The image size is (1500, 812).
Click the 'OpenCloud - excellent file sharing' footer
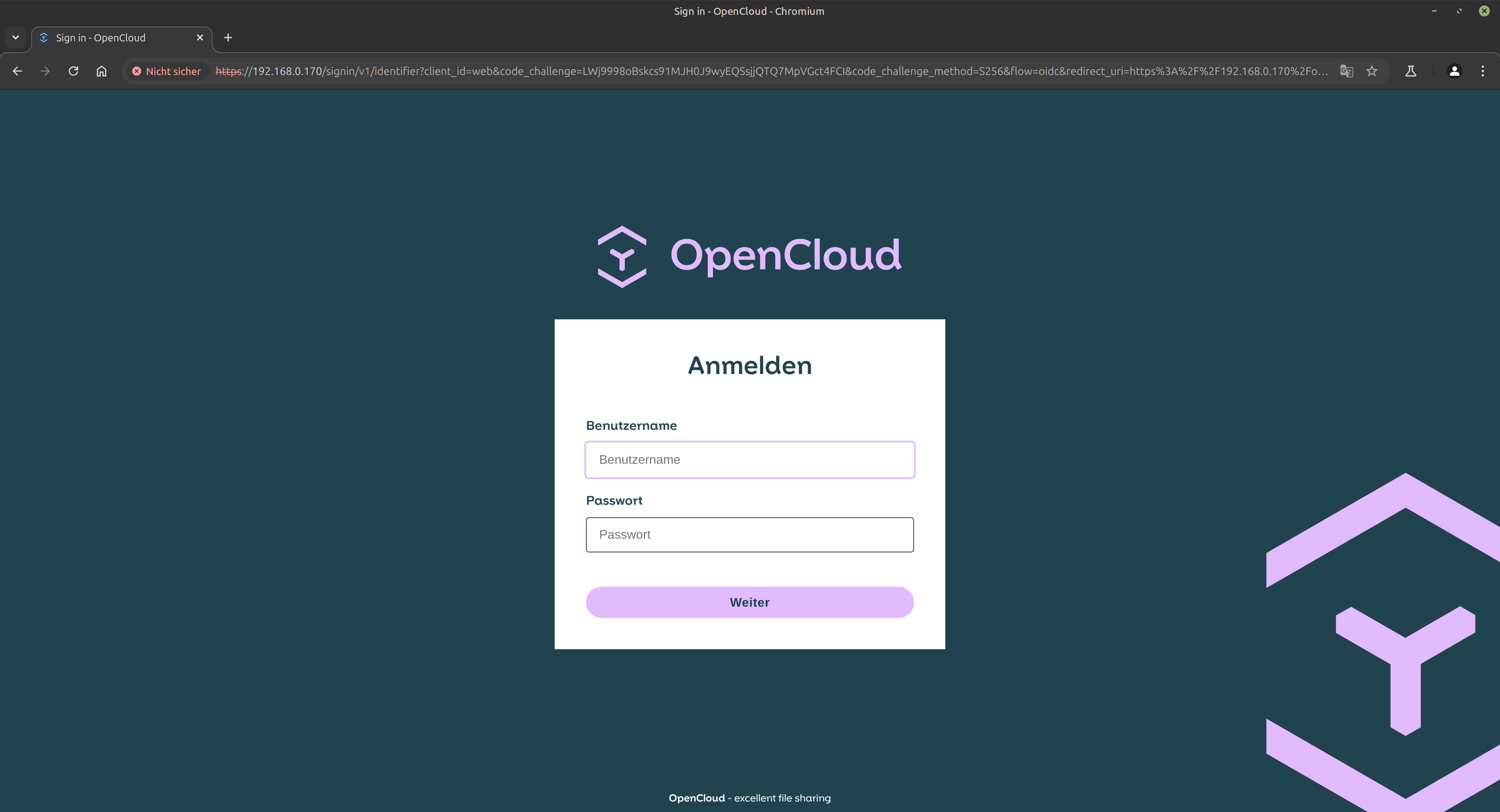point(750,798)
